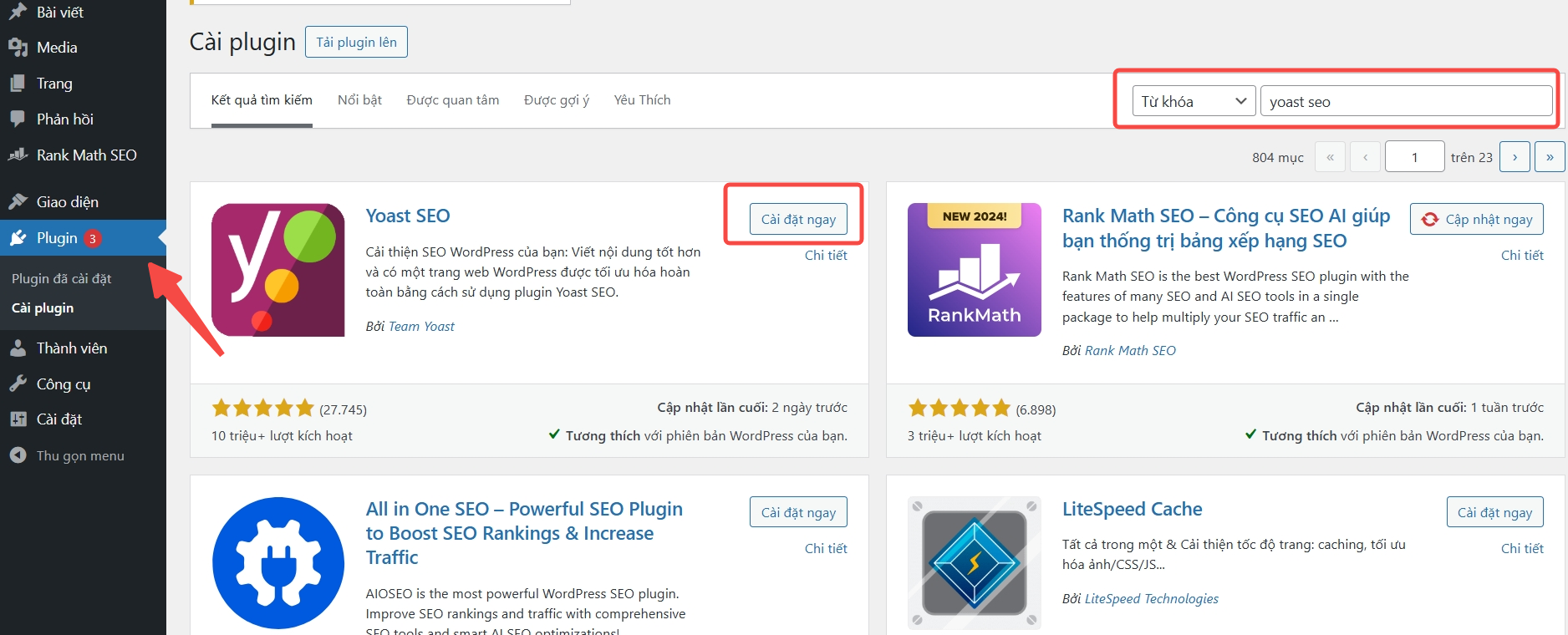The height and width of the screenshot is (635, 1568).
Task: Click Yoast SEO star rating
Action: tap(262, 409)
